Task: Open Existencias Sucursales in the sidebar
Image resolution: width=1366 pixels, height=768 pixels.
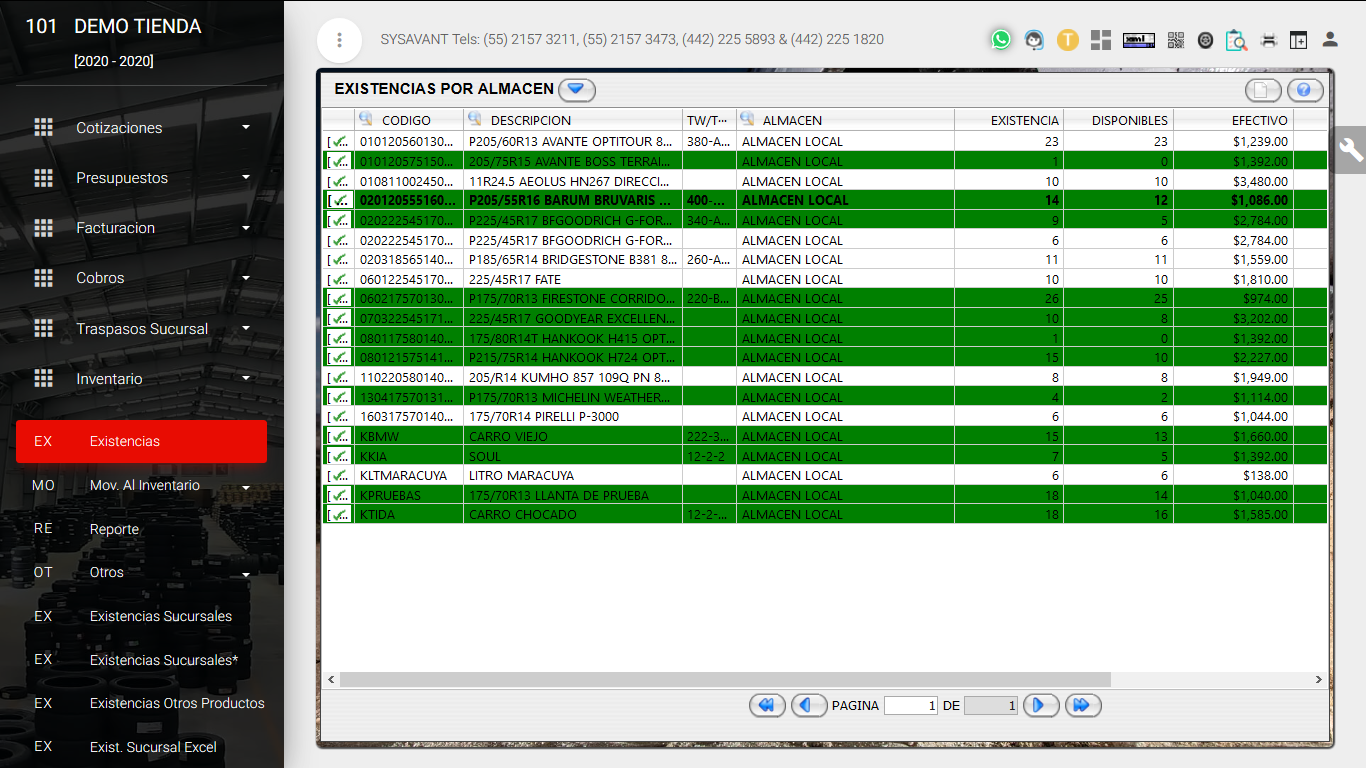Action: 160,616
